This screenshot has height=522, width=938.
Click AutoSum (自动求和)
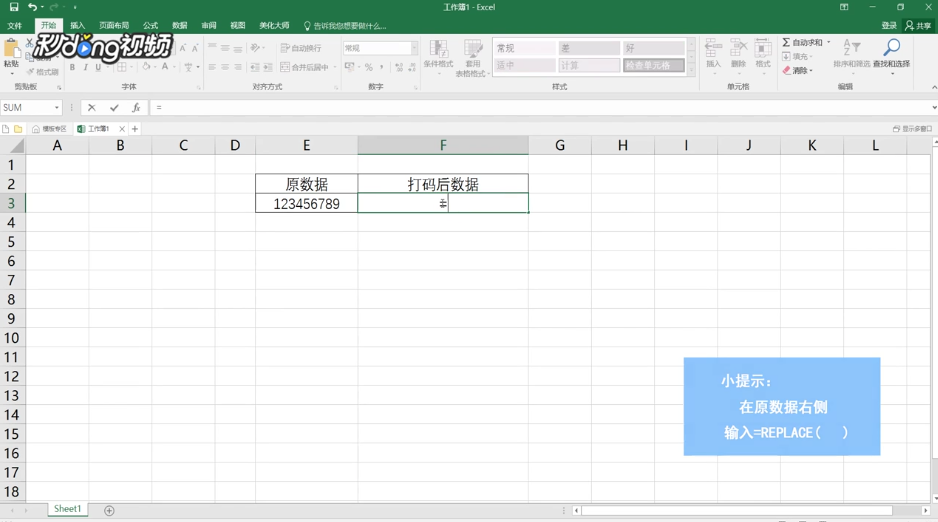802,42
